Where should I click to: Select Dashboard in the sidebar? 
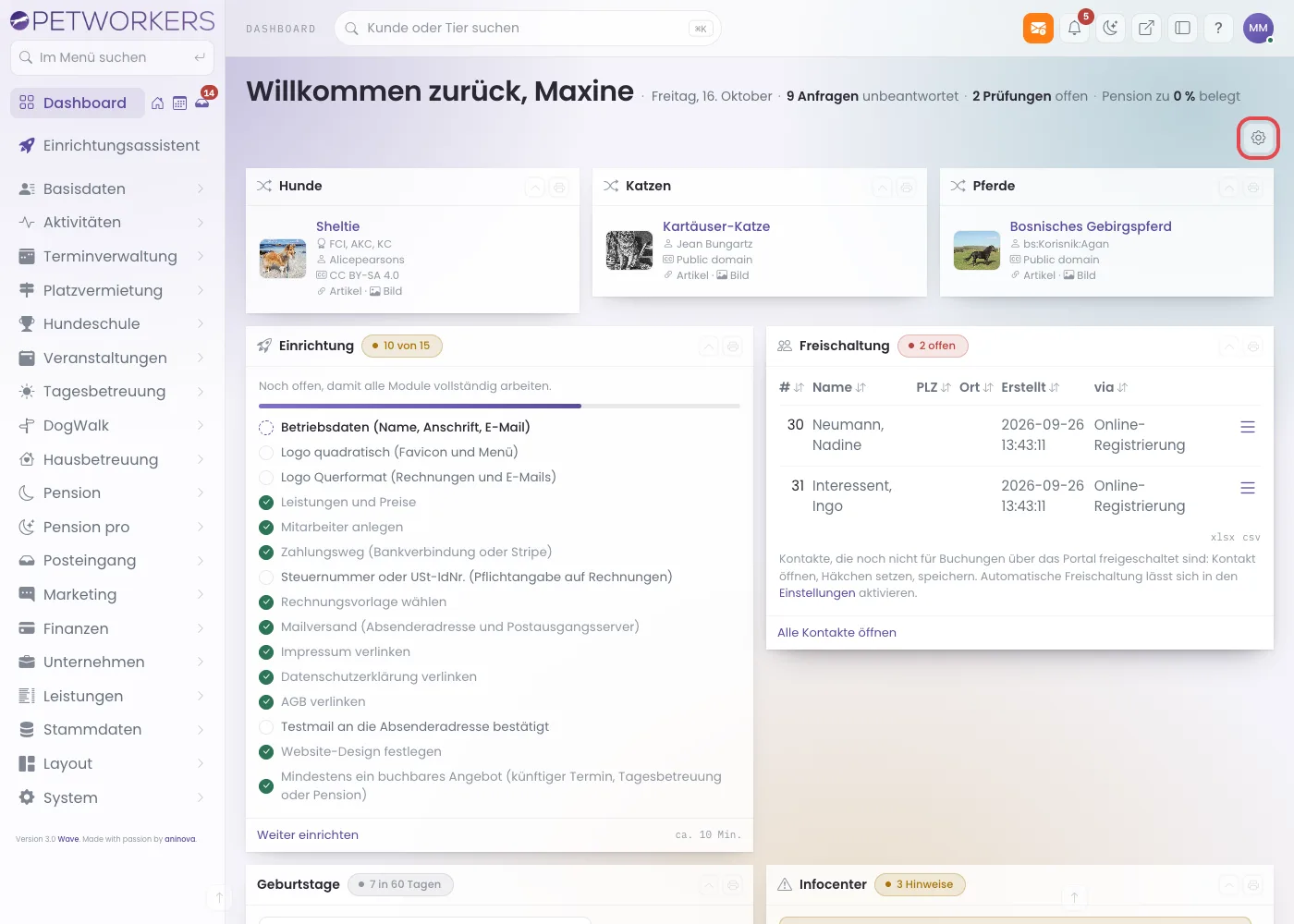click(78, 103)
